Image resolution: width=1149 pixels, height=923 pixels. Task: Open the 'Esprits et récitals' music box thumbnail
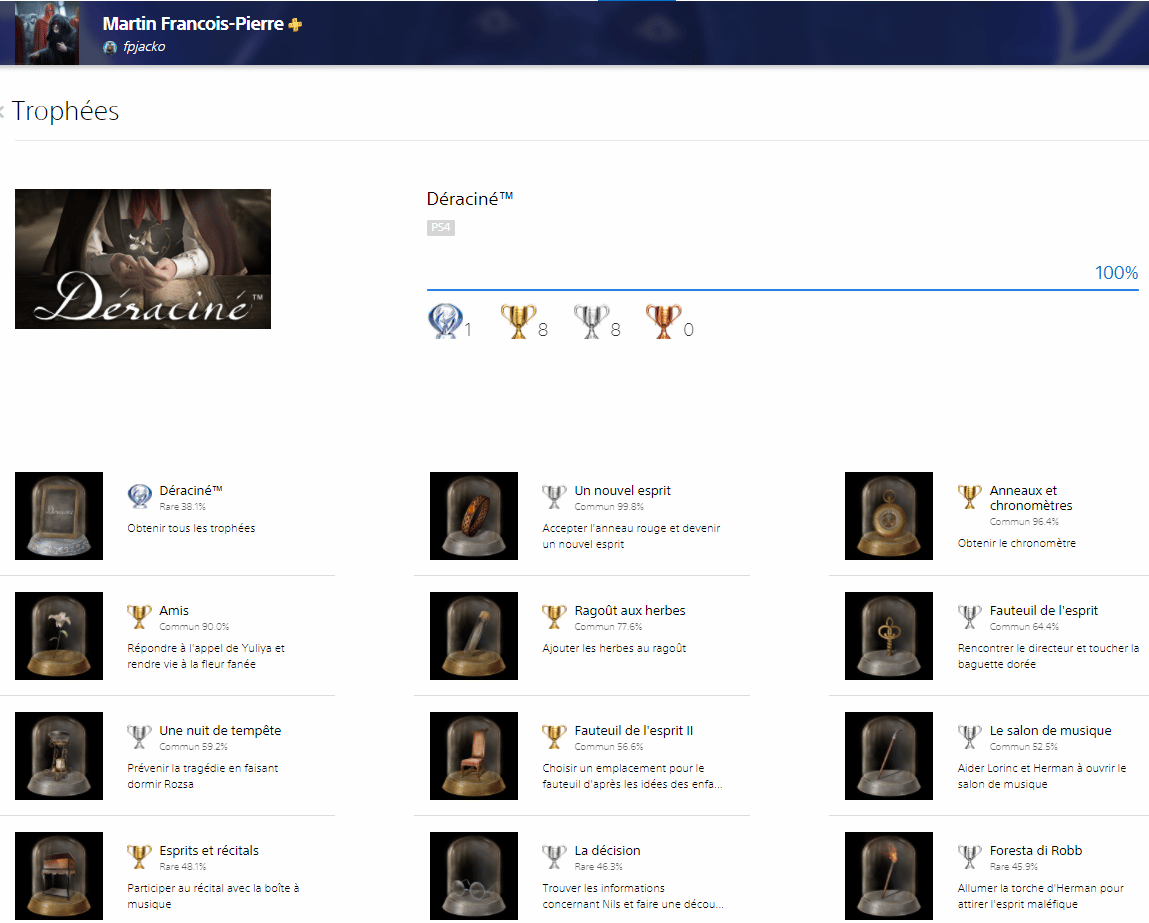point(59,876)
